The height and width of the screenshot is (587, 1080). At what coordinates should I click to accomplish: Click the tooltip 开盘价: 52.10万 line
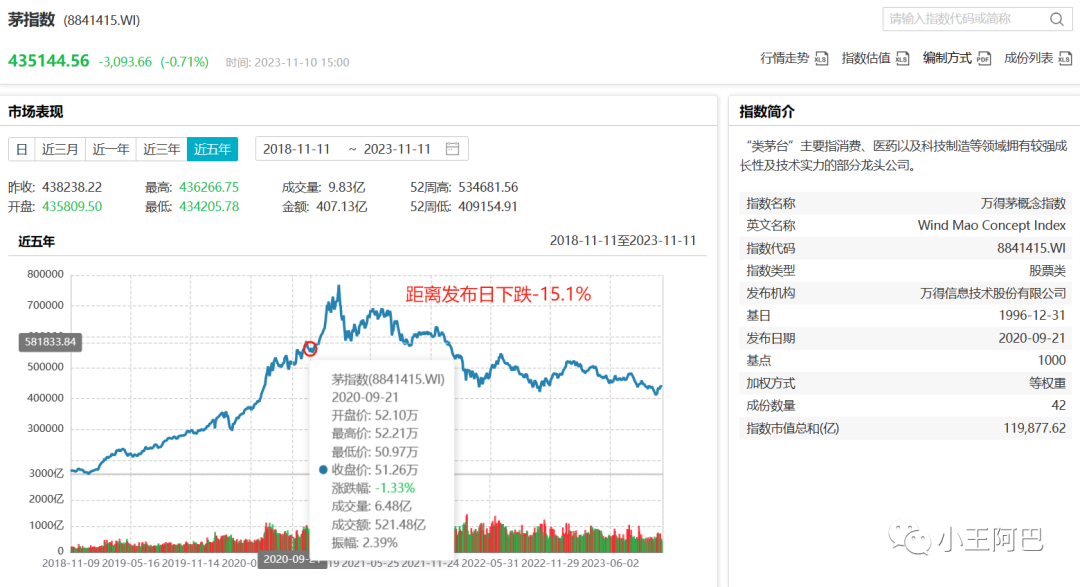pyautogui.click(x=375, y=415)
